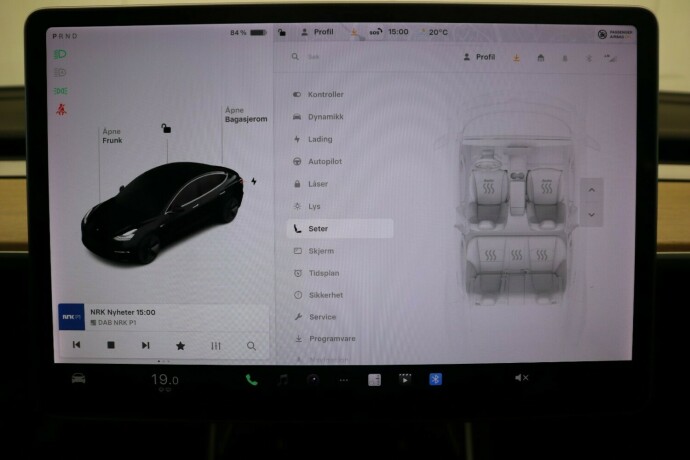Tap the NRK P1 station logo
Image resolution: width=690 pixels, height=460 pixels.
point(72,317)
